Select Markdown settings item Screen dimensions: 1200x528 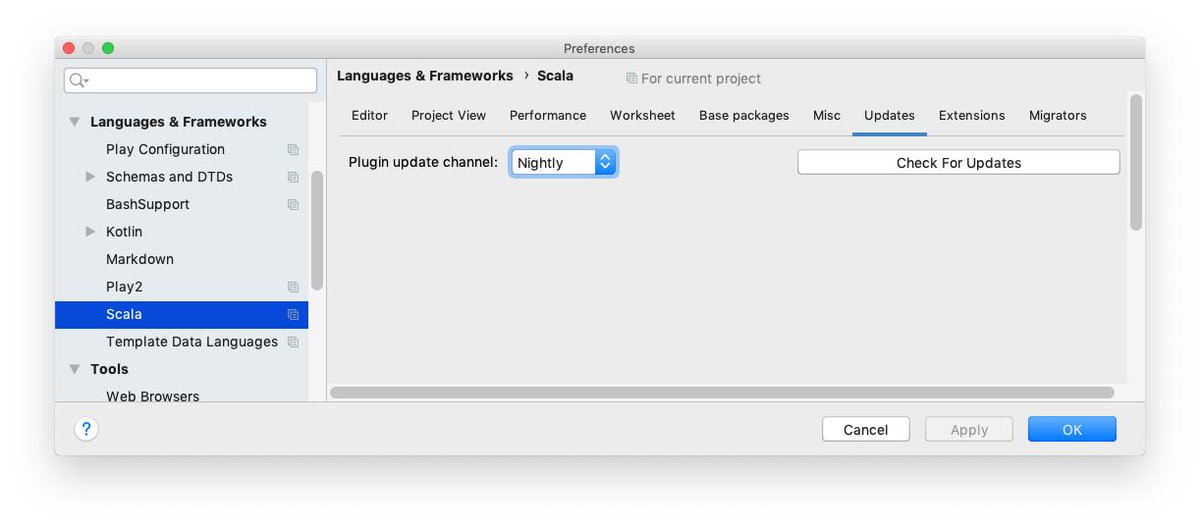[140, 259]
